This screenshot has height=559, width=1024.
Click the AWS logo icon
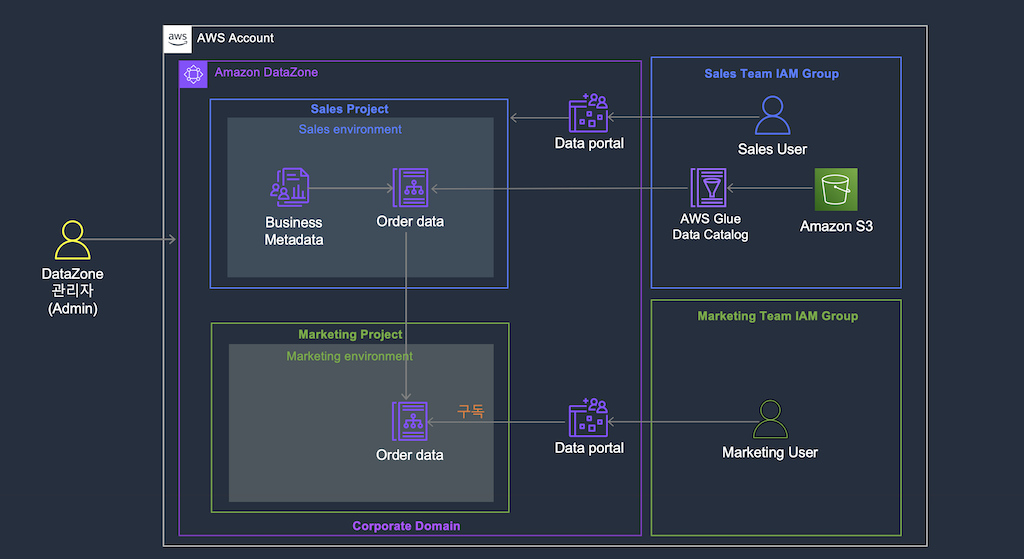(x=177, y=39)
